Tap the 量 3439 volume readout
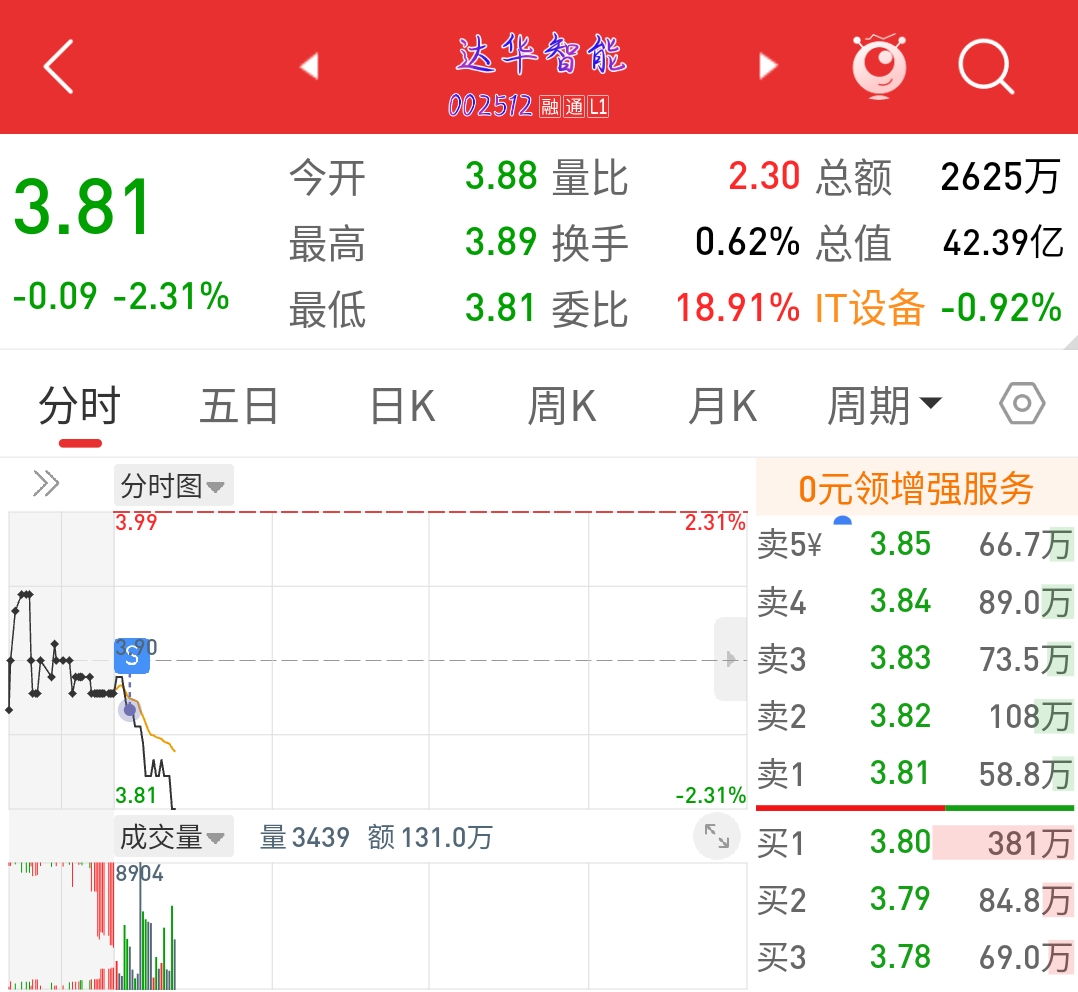 pos(305,837)
